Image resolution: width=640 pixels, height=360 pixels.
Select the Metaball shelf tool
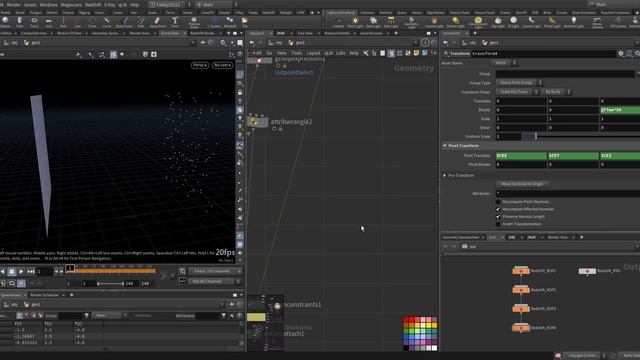click(x=230, y=22)
